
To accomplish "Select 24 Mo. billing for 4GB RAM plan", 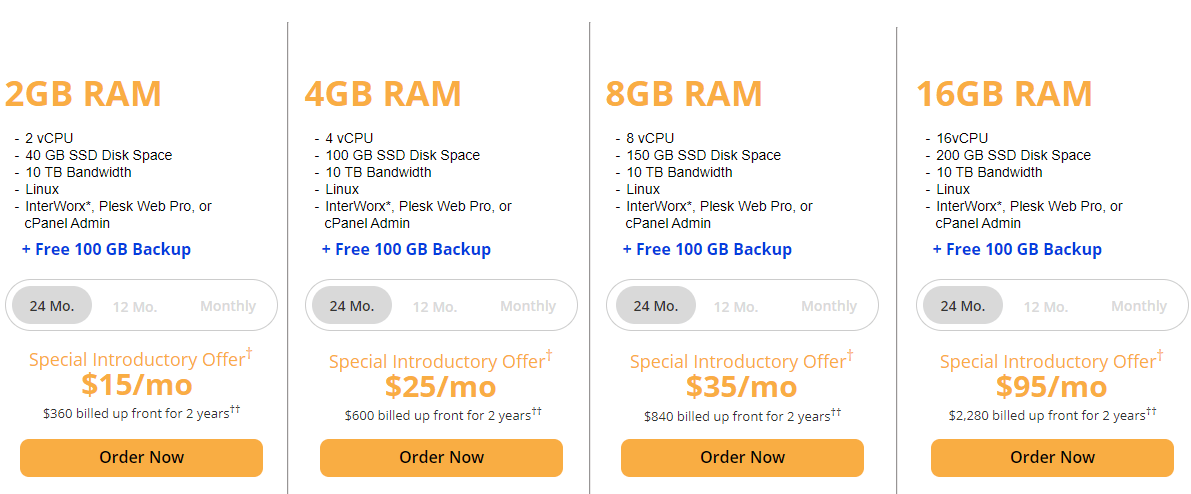I will click(352, 306).
